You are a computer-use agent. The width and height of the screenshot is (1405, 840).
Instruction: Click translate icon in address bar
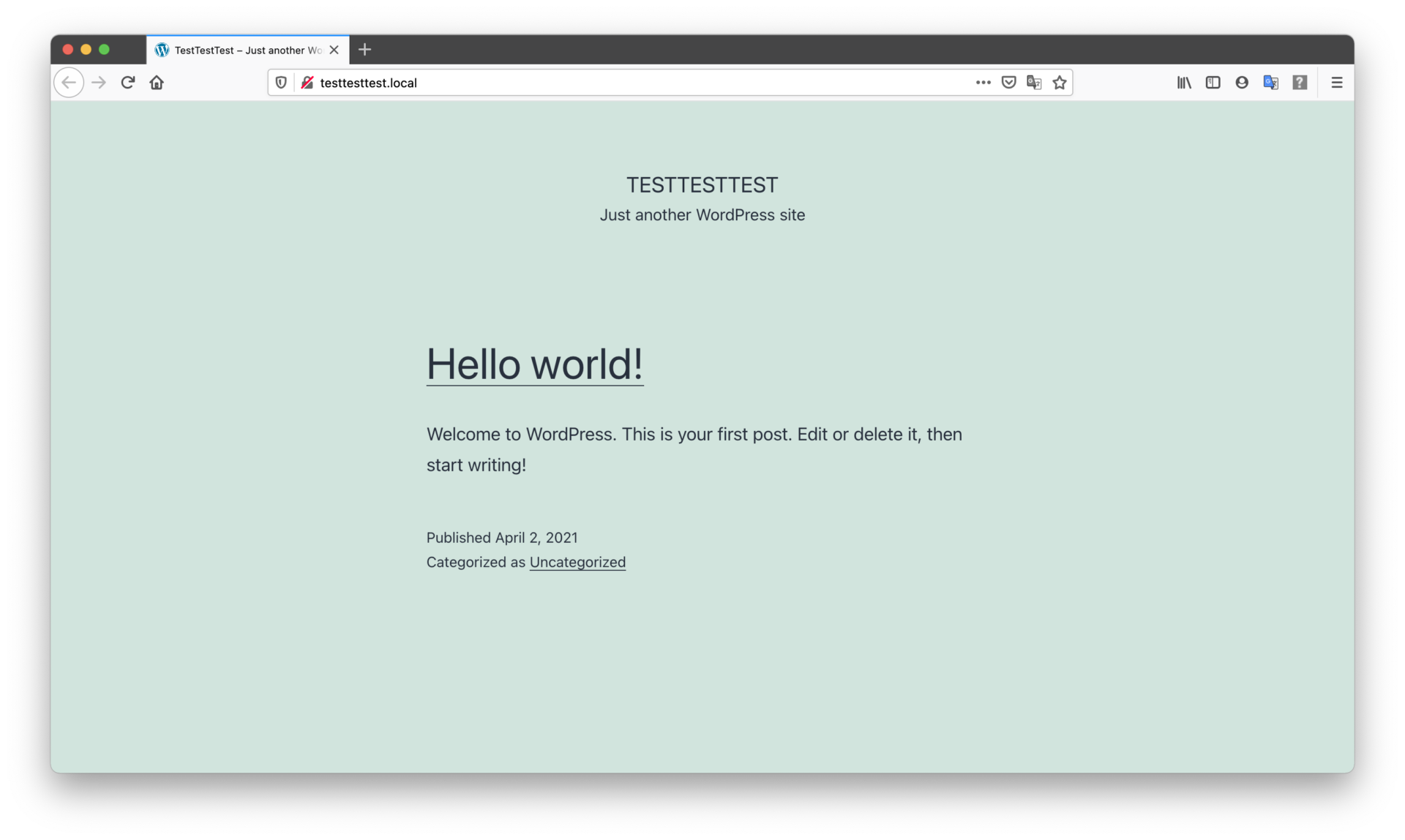(x=1034, y=83)
